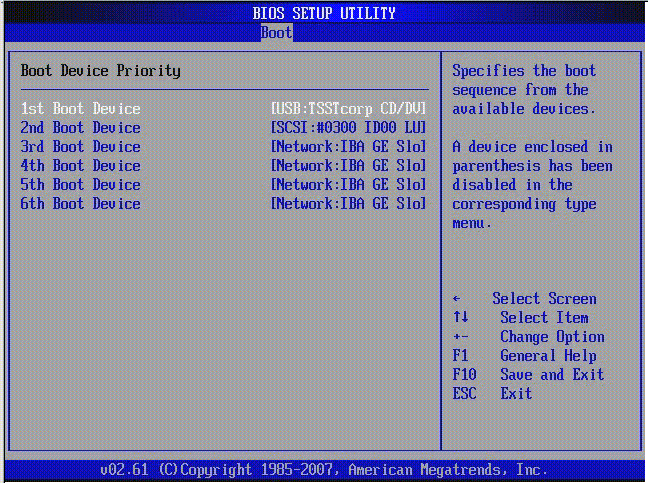
Task: Click the ESC key label in legend
Action: click(x=464, y=394)
